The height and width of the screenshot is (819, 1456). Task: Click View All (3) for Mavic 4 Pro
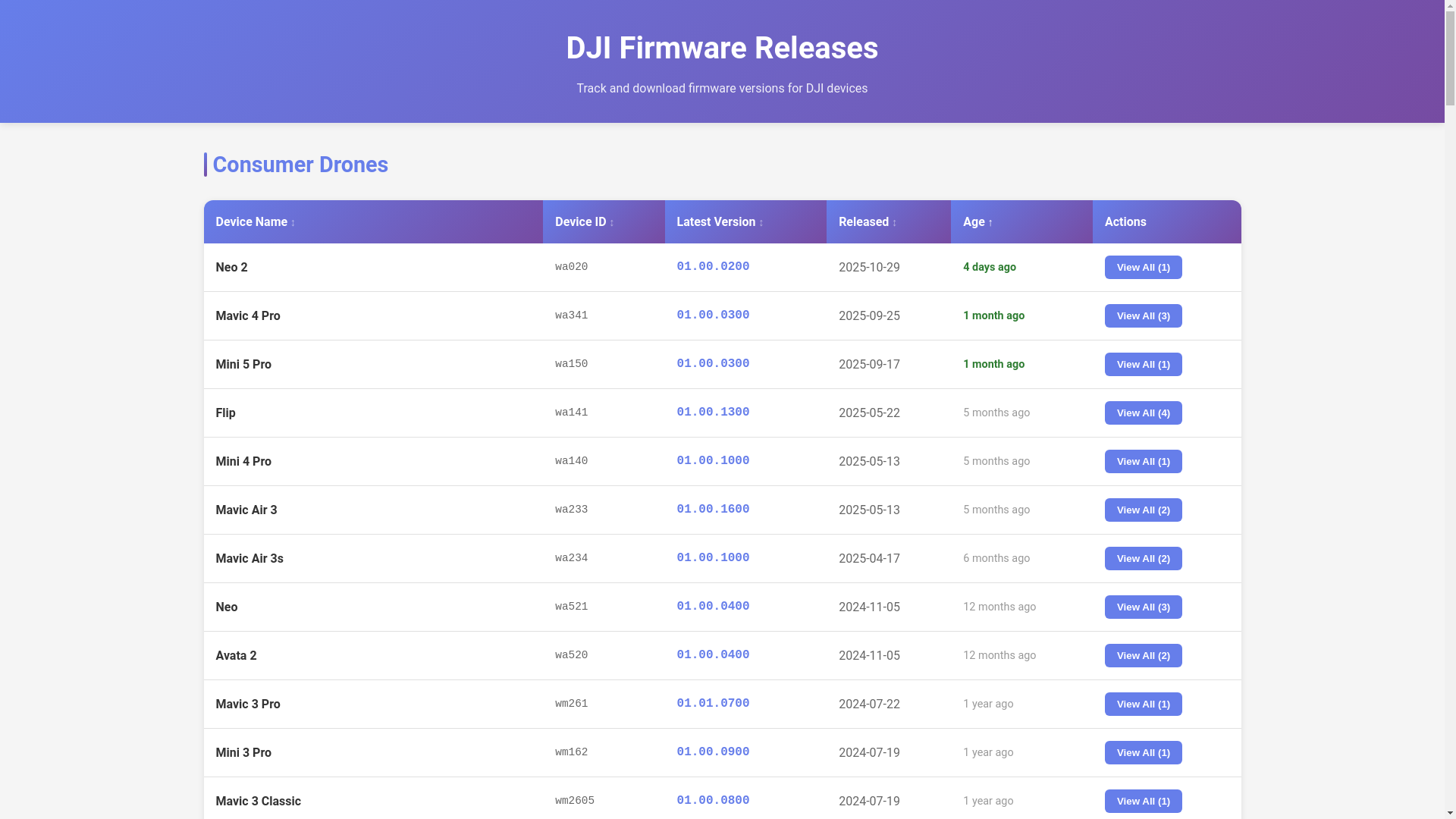point(1143,316)
